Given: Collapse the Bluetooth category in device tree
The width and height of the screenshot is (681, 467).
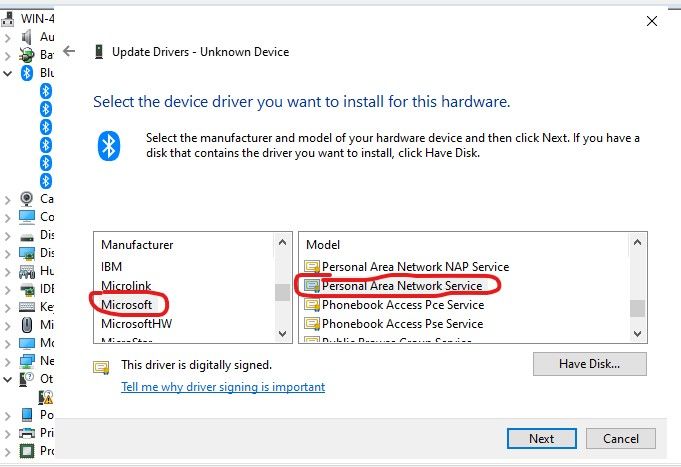Looking at the screenshot, I should point(8,73).
